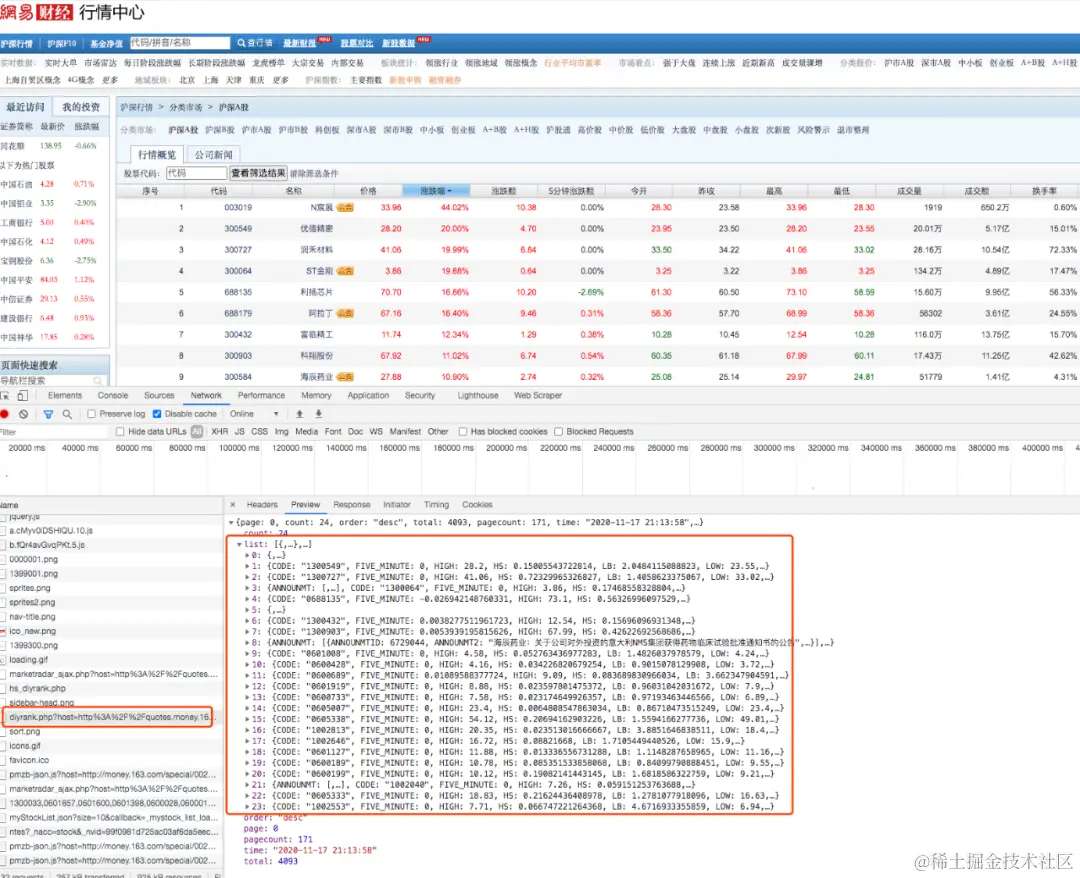This screenshot has height=878, width=1080.
Task: Expand list item 9 with CODE 0601008
Action: tap(247, 654)
